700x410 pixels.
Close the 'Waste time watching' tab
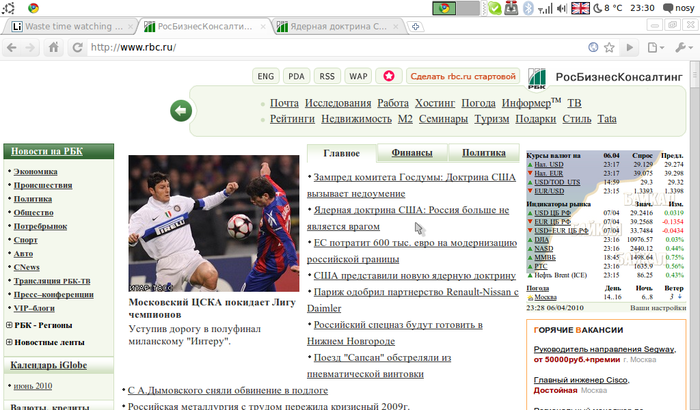(130, 27)
